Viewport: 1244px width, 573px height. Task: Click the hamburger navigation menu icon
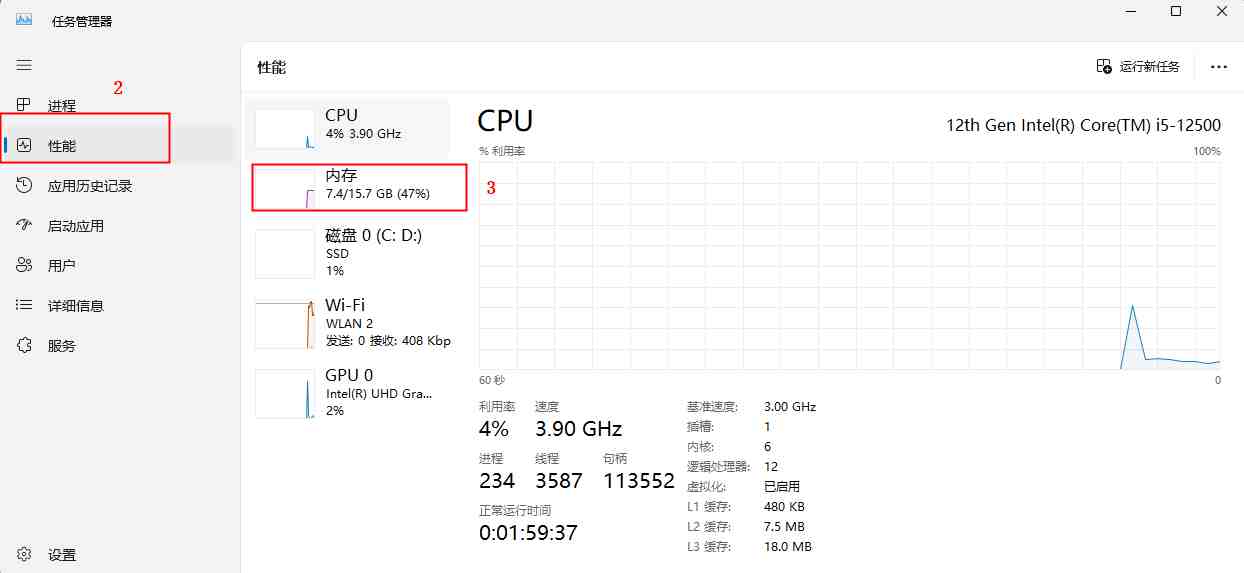point(24,65)
